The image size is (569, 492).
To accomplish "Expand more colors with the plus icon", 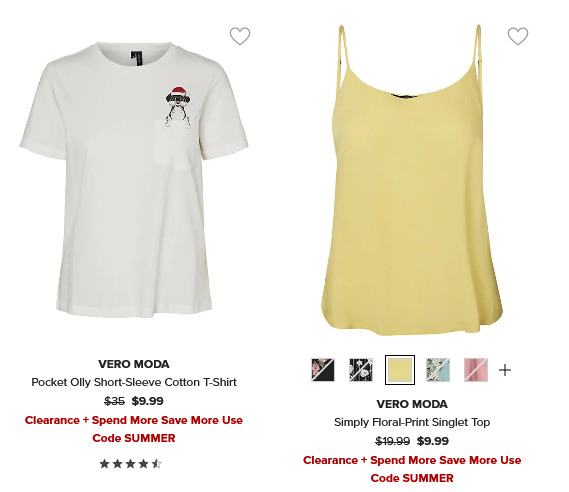I will pos(505,370).
